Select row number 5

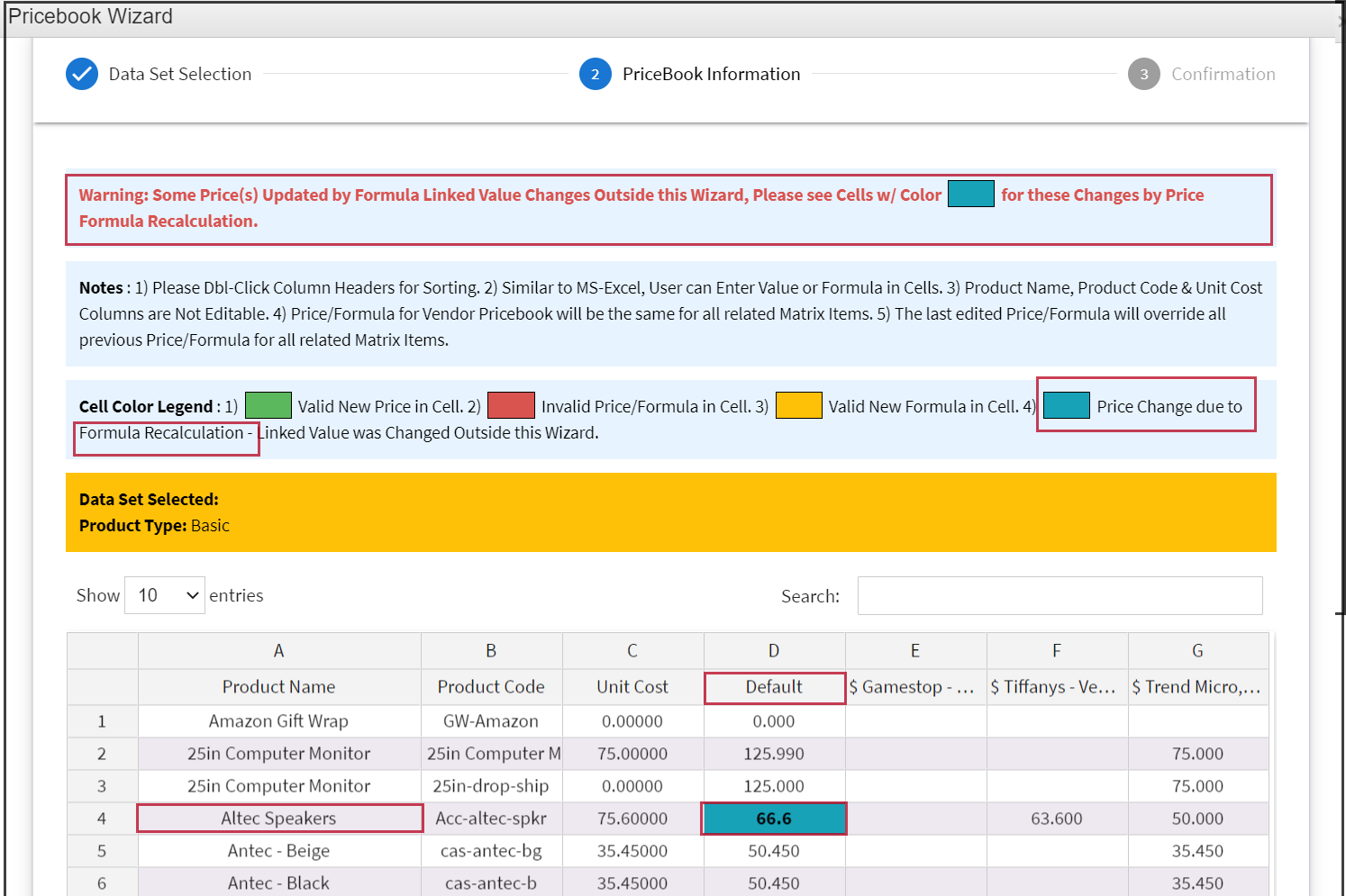(102, 851)
